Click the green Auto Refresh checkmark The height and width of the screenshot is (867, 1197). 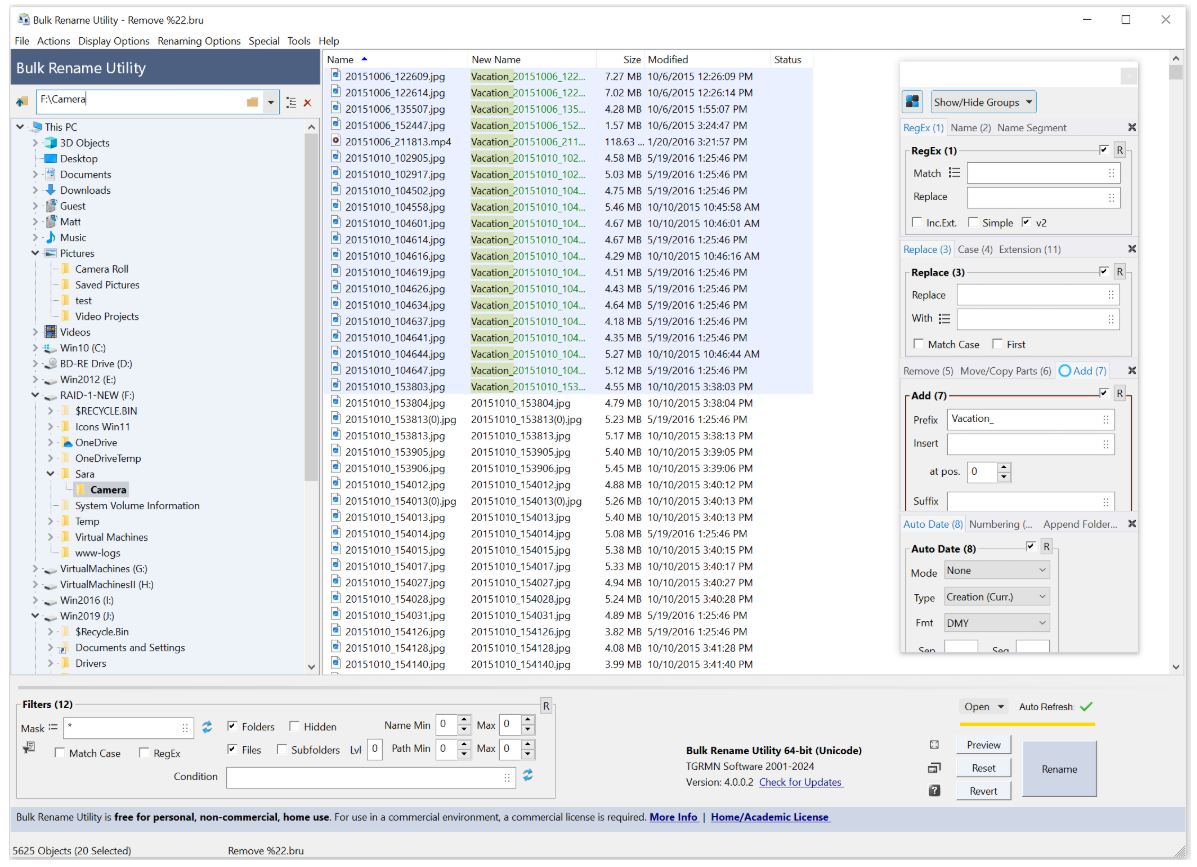tap(1086, 707)
